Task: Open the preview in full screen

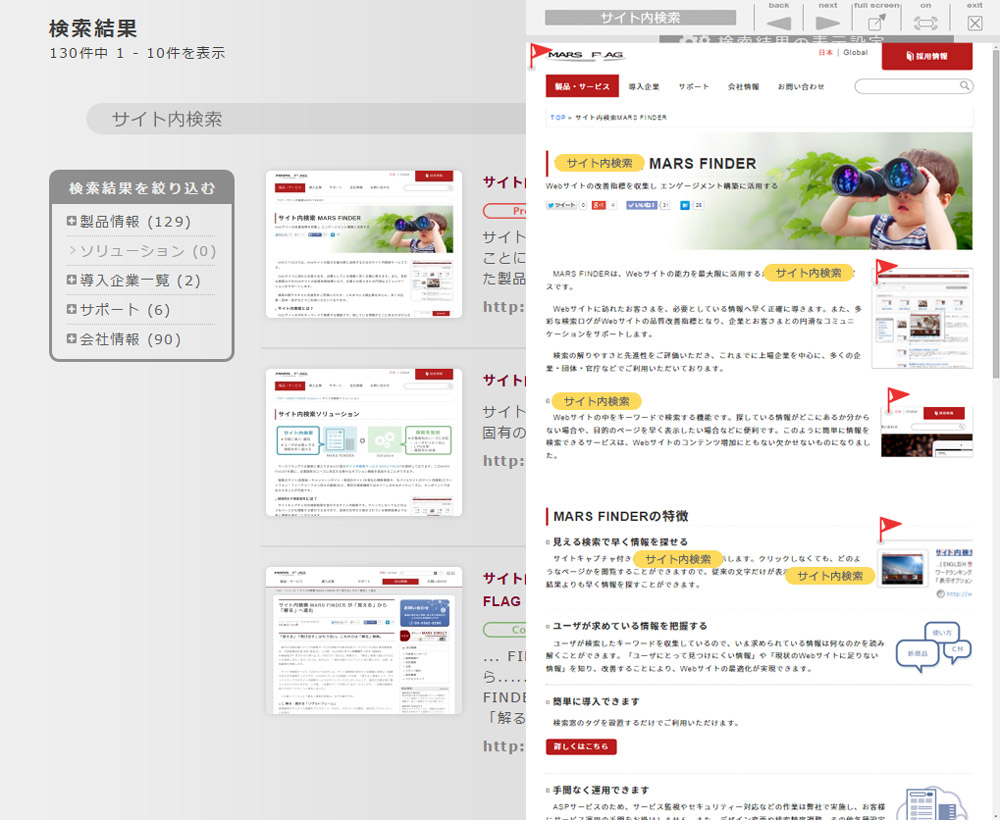Action: pos(876,23)
